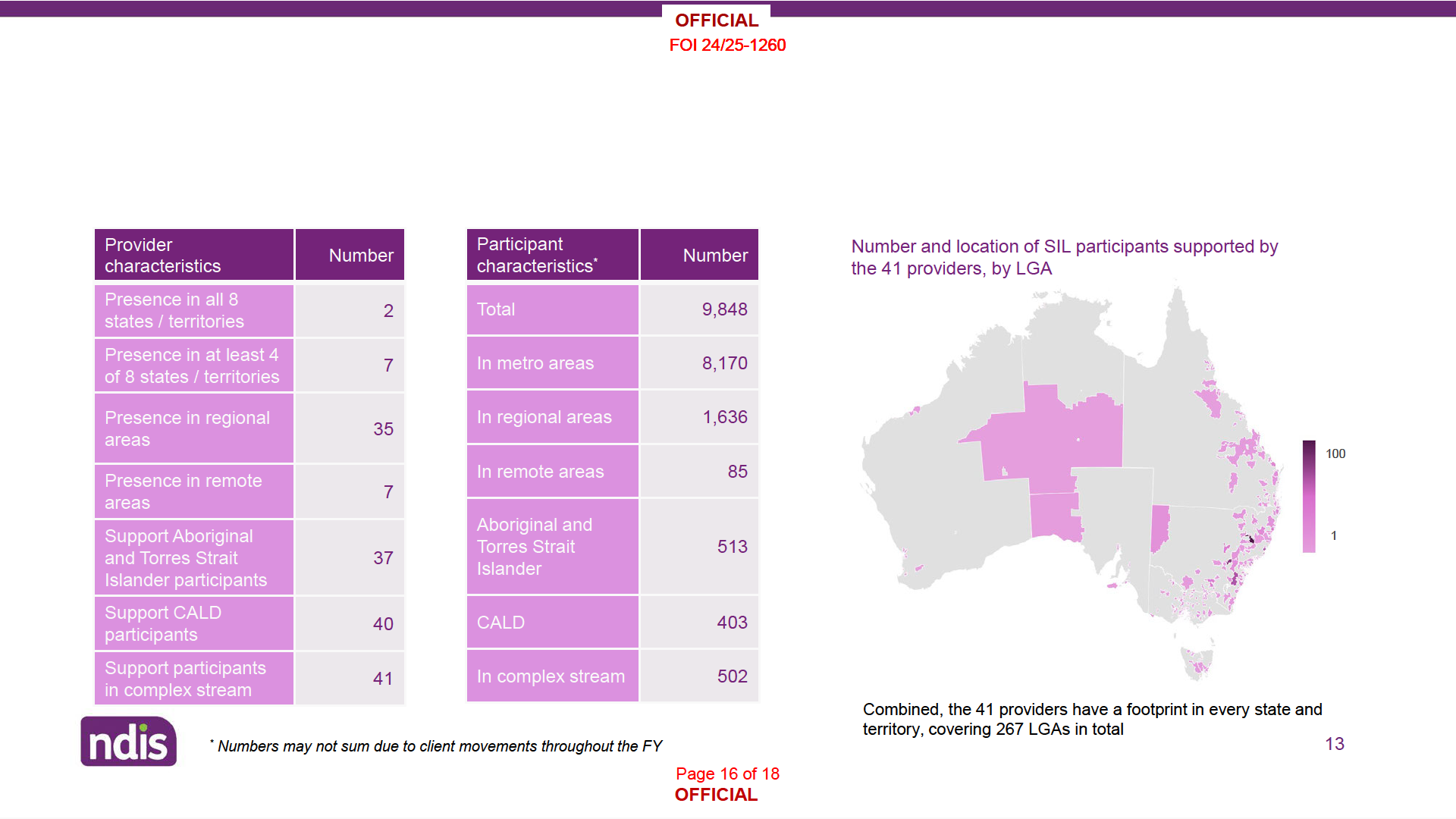This screenshot has height=819, width=1456.
Task: Select the Participant characteristics header cell
Action: pos(552,256)
